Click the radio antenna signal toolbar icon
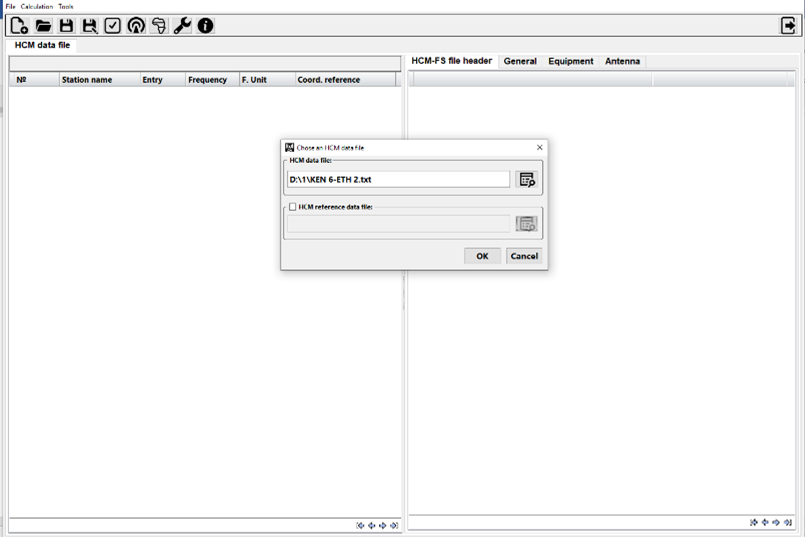This screenshot has width=805, height=537. pos(136,26)
